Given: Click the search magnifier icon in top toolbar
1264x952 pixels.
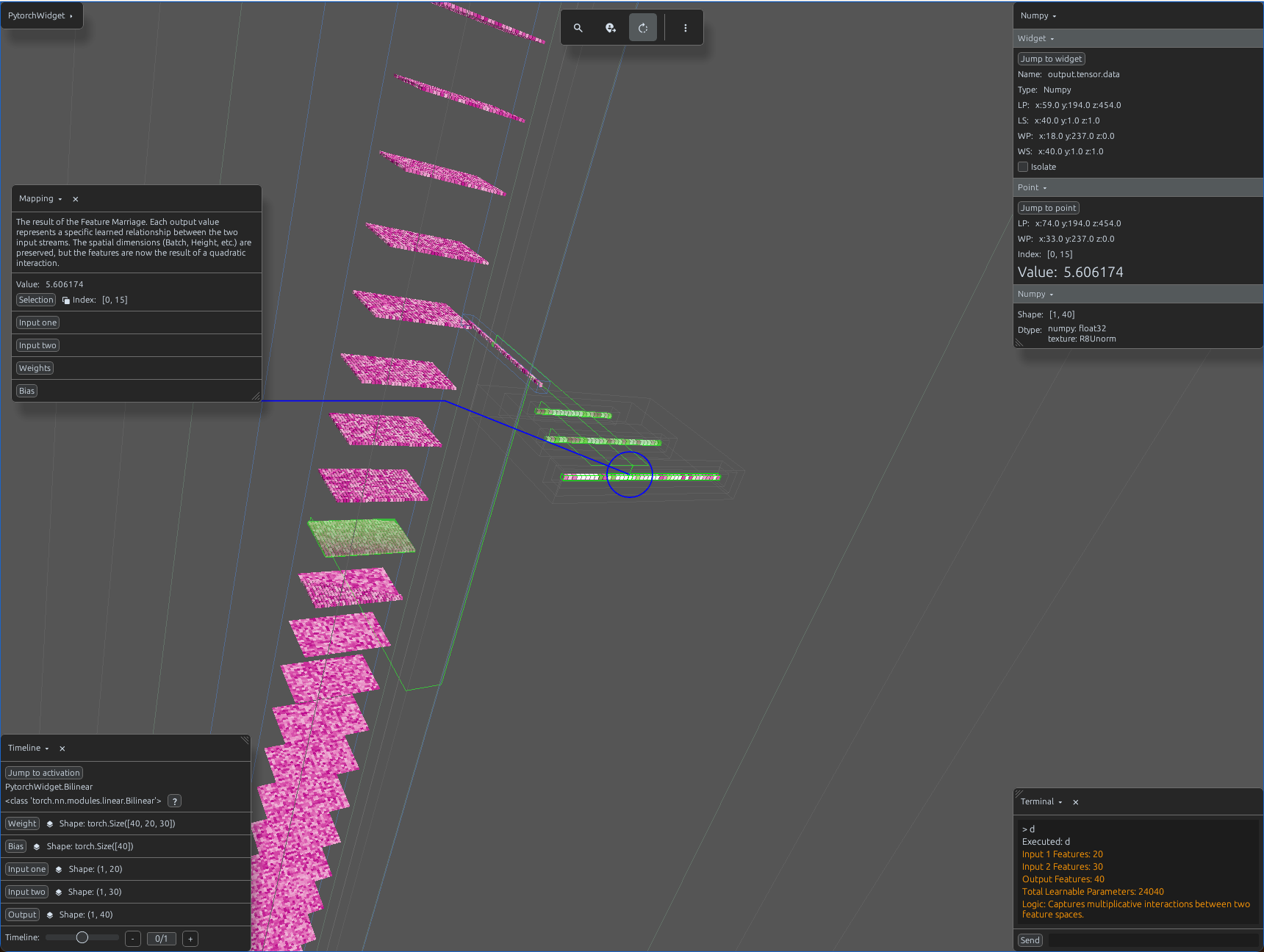Looking at the screenshot, I should click(578, 28).
